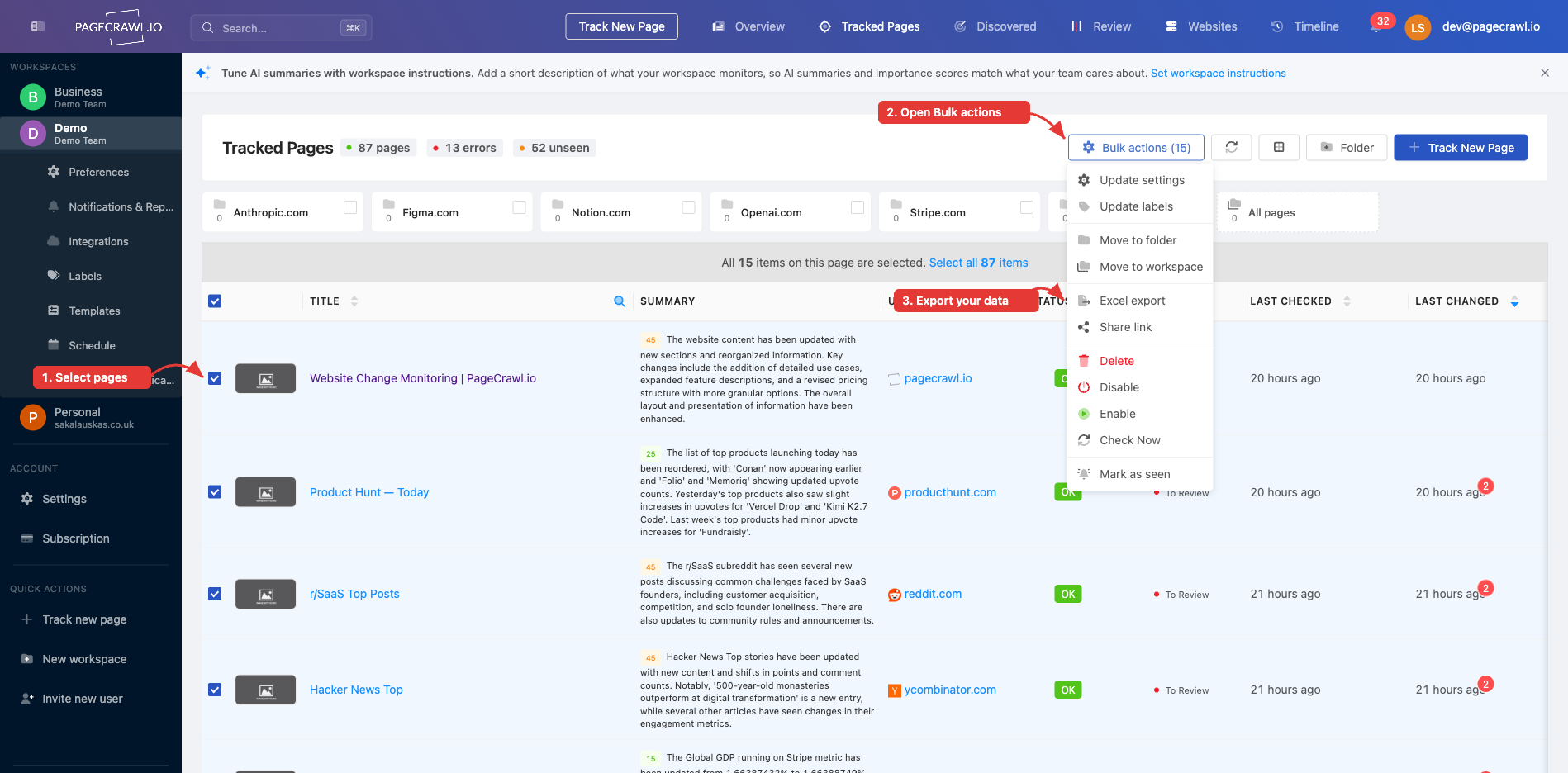The width and height of the screenshot is (1568, 773).
Task: Check the Notion.com folder checkbox
Action: coord(688,207)
